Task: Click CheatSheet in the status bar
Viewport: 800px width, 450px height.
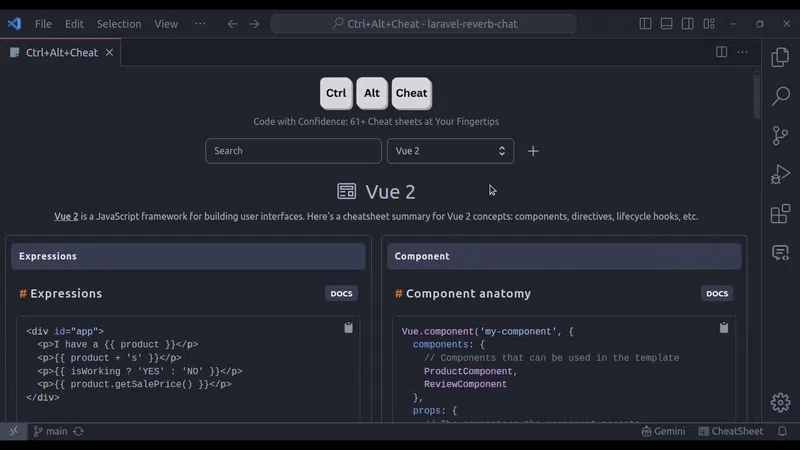Action: coord(731,431)
